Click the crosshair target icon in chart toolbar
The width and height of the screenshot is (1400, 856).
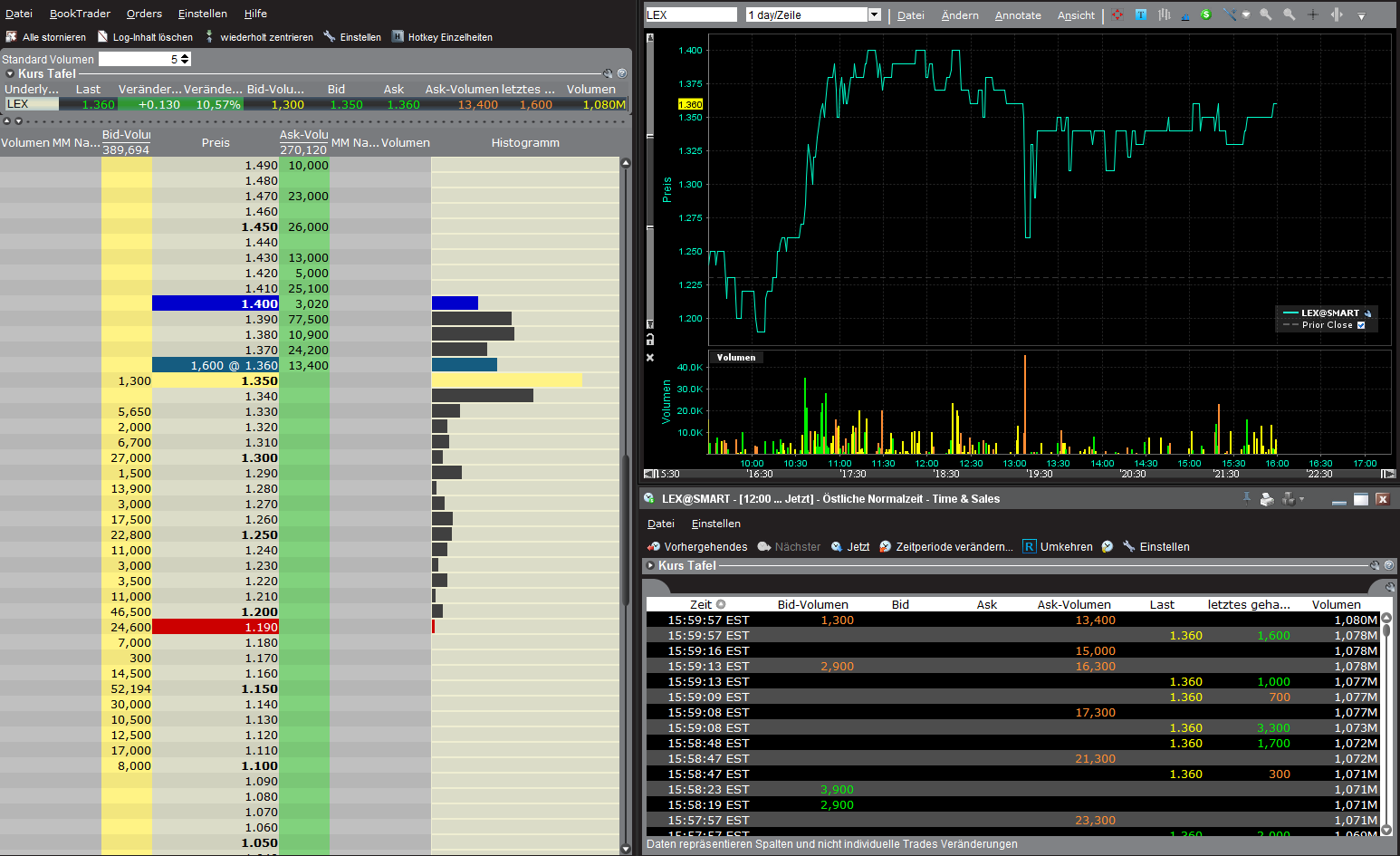[x=1117, y=14]
